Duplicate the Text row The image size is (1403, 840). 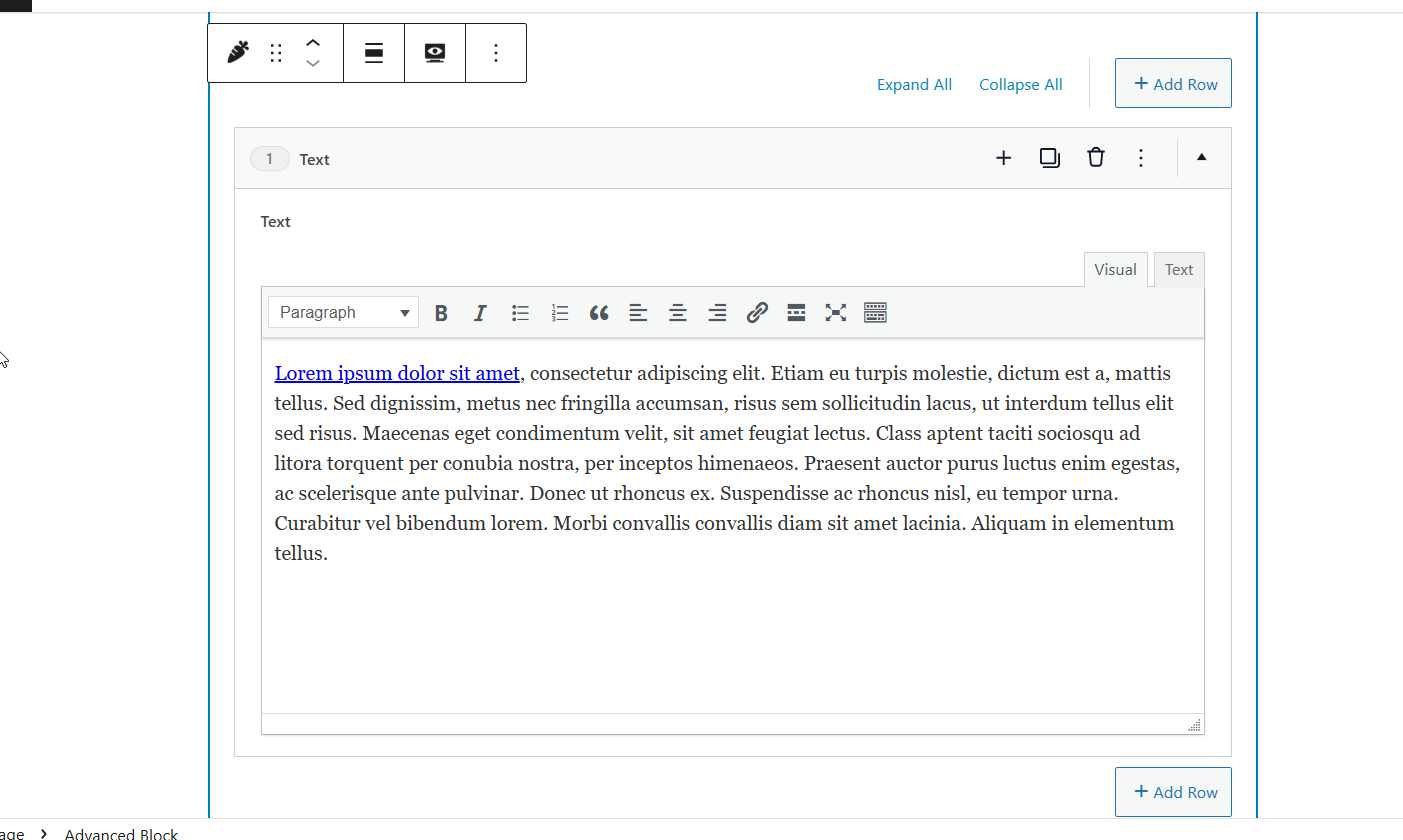pos(1049,158)
